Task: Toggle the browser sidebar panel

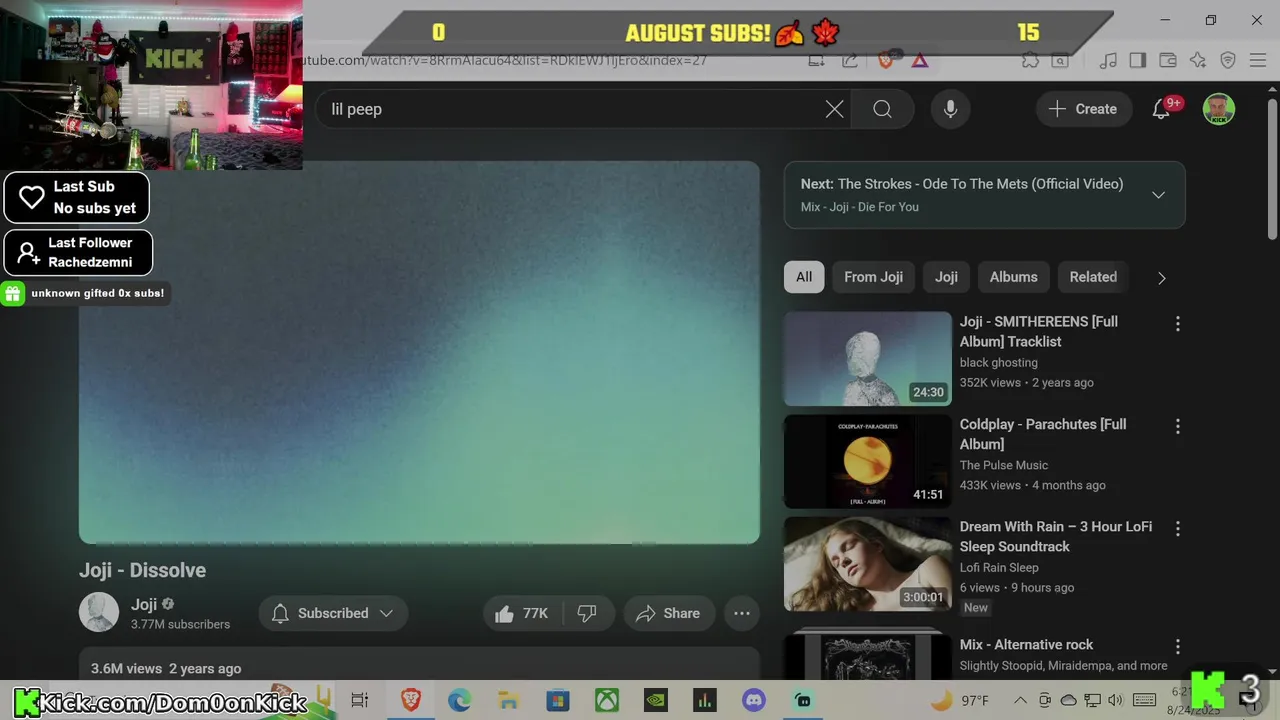Action: click(x=1137, y=61)
